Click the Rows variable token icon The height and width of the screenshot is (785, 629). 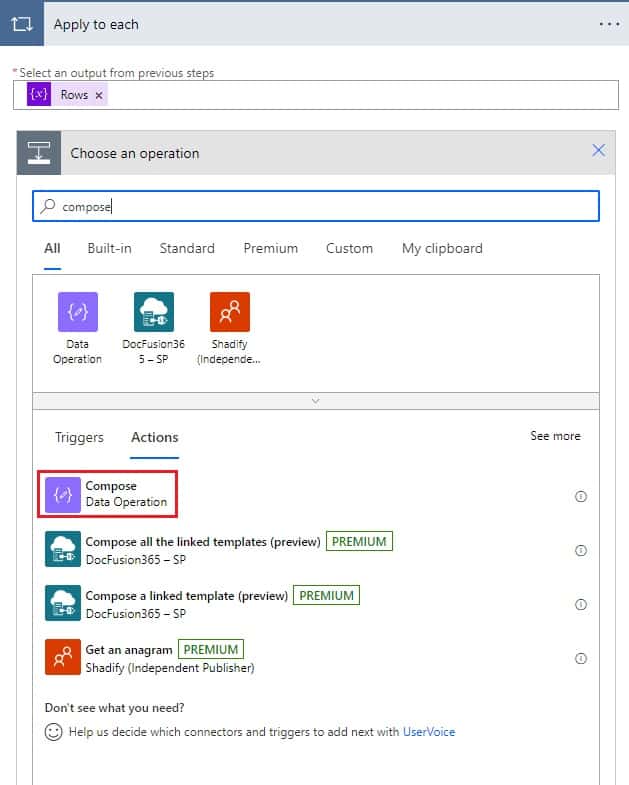click(x=39, y=95)
